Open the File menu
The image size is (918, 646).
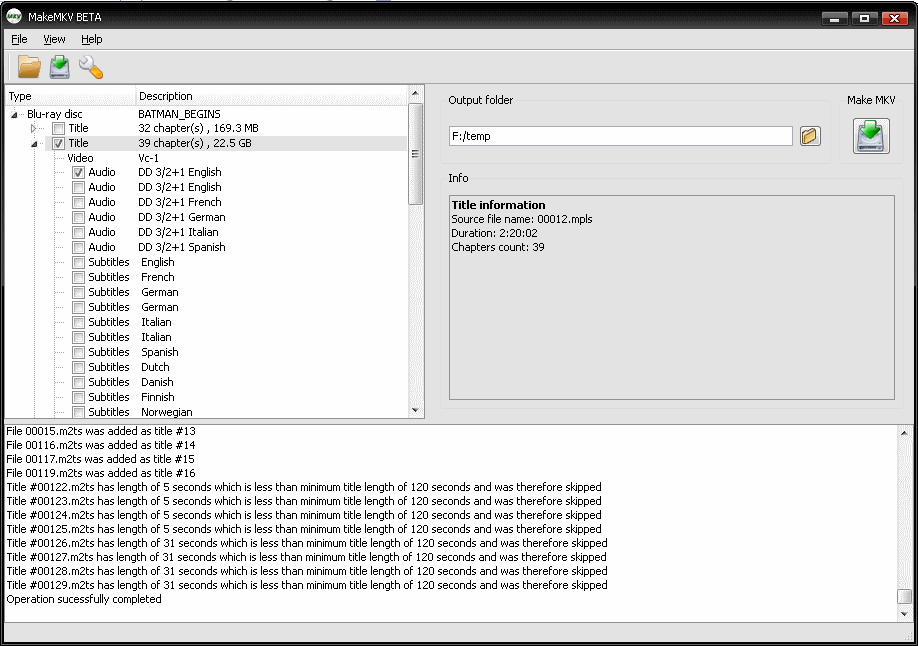click(x=19, y=39)
